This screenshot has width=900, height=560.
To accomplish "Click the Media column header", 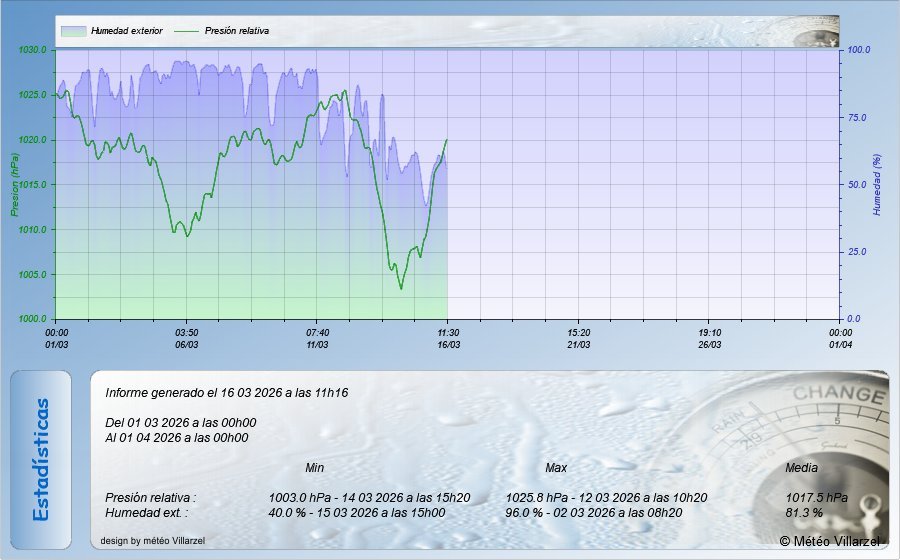I will tap(802, 468).
